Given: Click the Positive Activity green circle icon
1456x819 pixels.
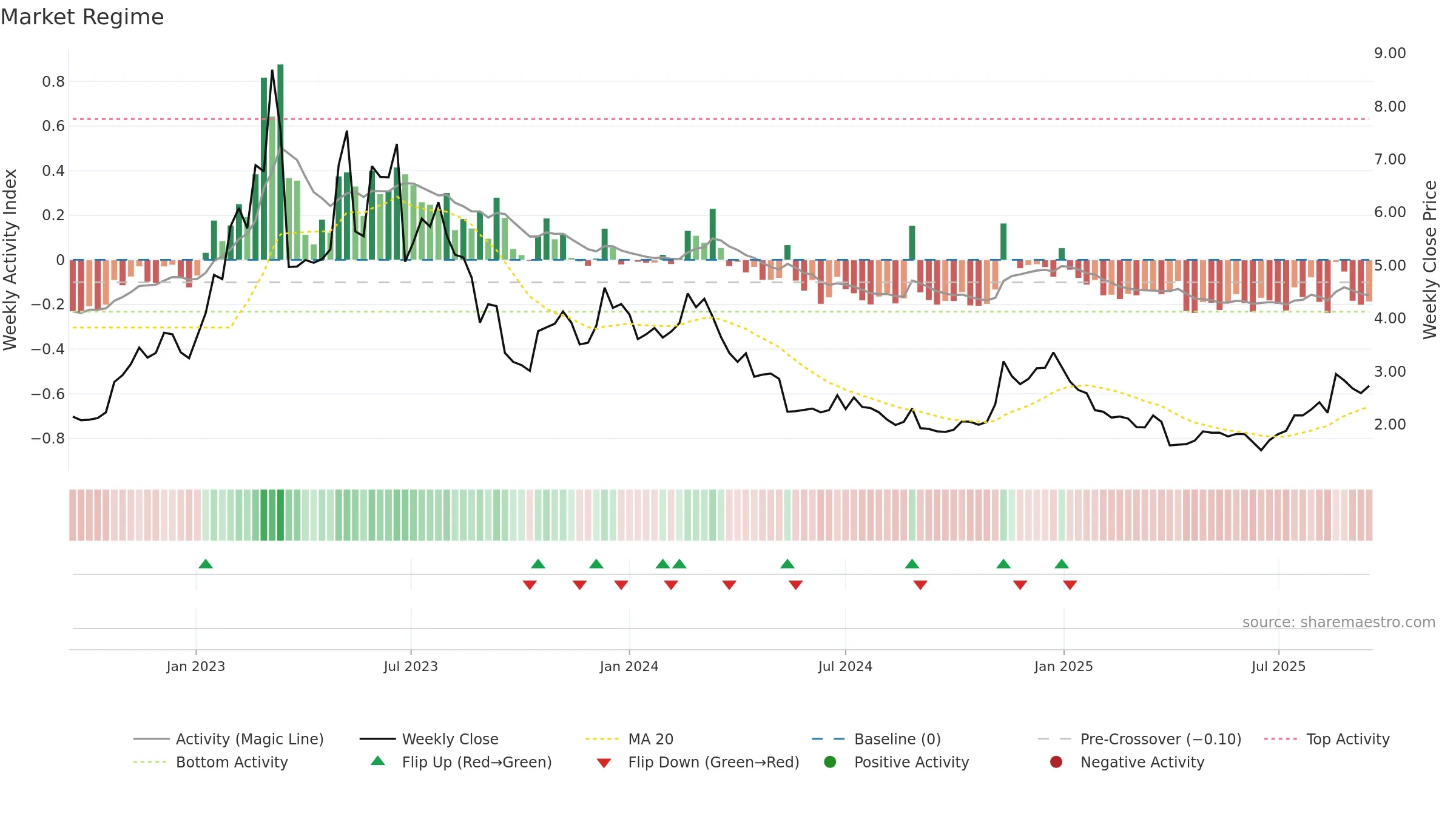Looking at the screenshot, I should 831,761.
